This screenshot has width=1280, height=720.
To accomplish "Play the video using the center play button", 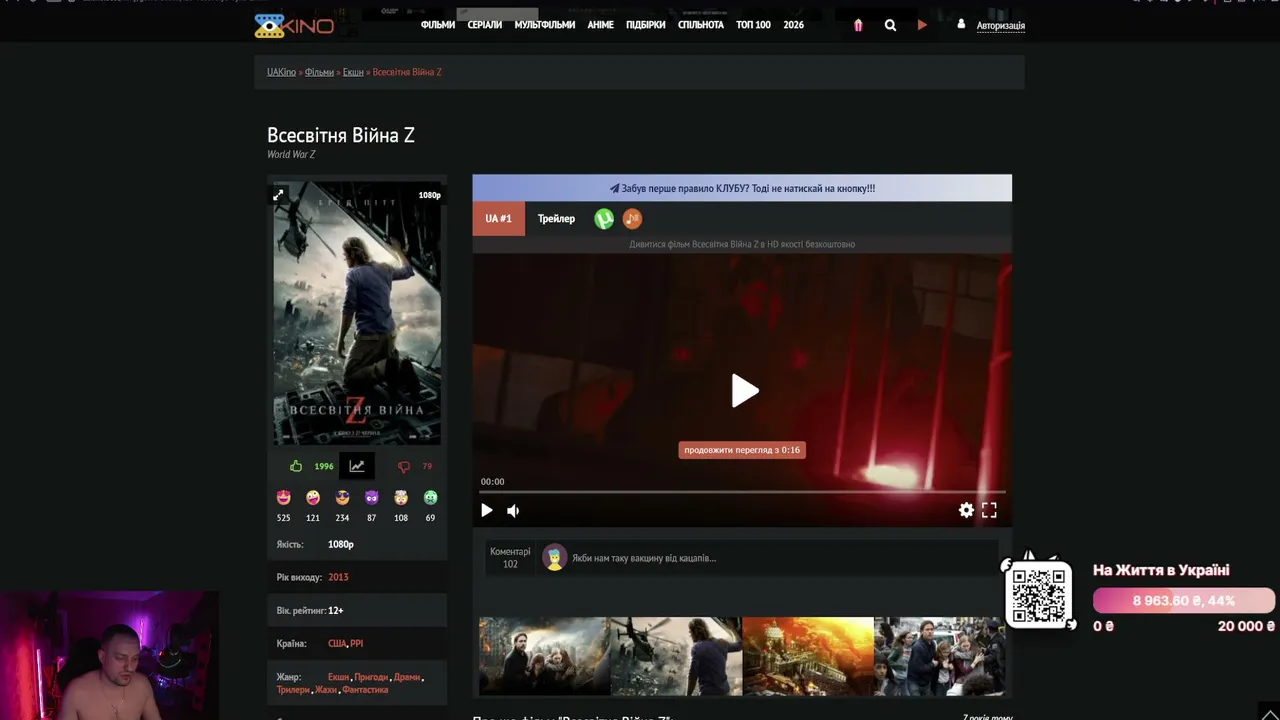I will (x=744, y=391).
